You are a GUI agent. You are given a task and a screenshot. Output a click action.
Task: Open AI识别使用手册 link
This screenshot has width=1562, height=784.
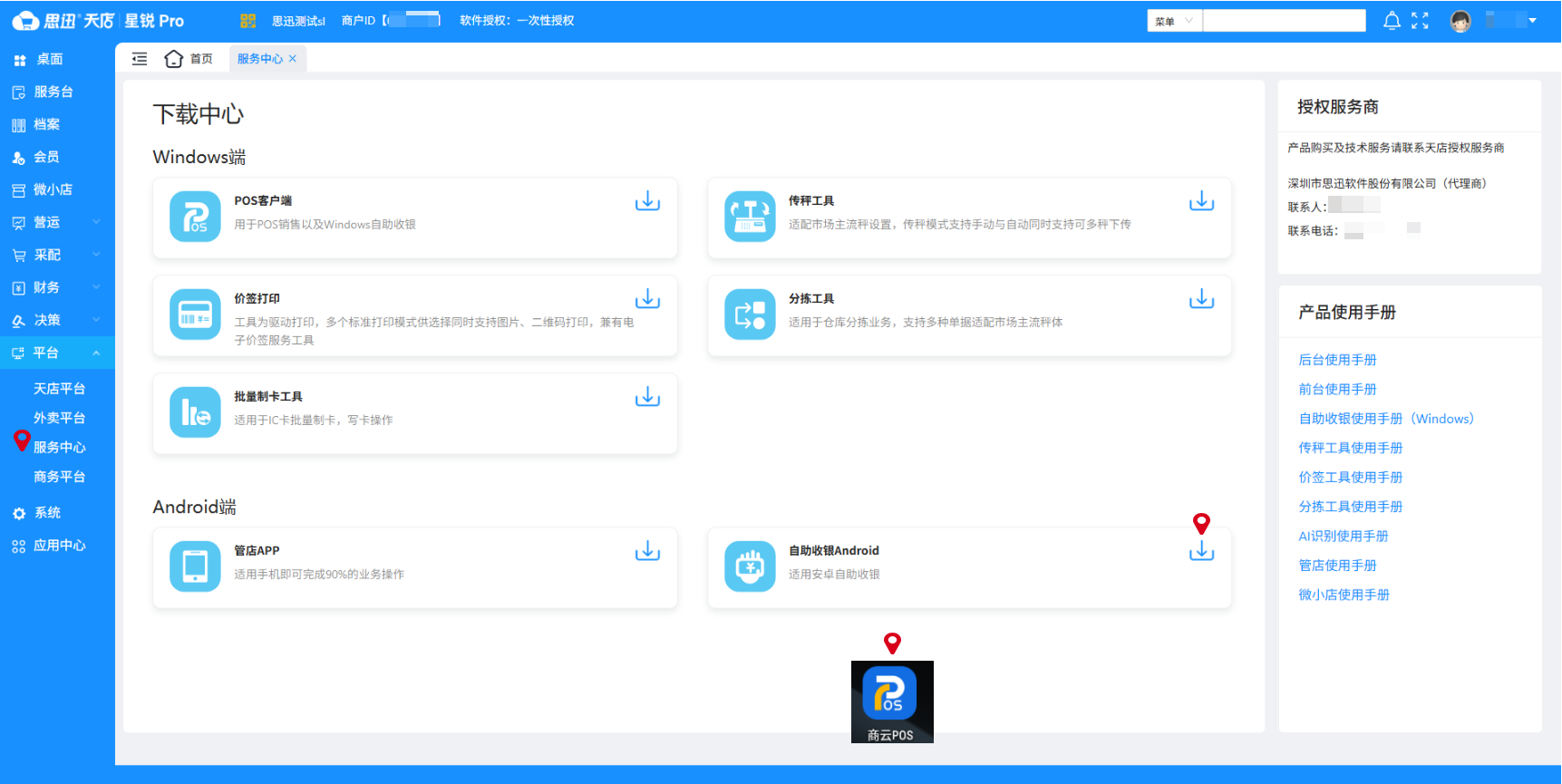1344,536
